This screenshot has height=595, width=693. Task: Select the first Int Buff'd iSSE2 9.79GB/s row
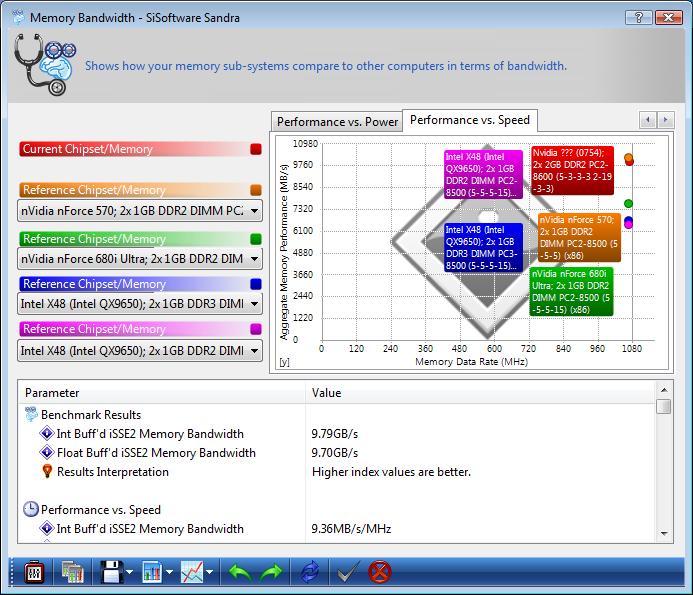(x=337, y=434)
